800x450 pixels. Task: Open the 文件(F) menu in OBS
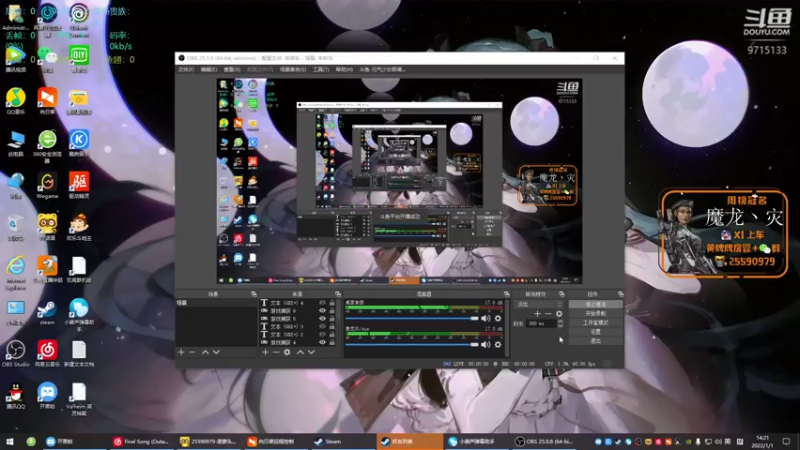coord(186,69)
